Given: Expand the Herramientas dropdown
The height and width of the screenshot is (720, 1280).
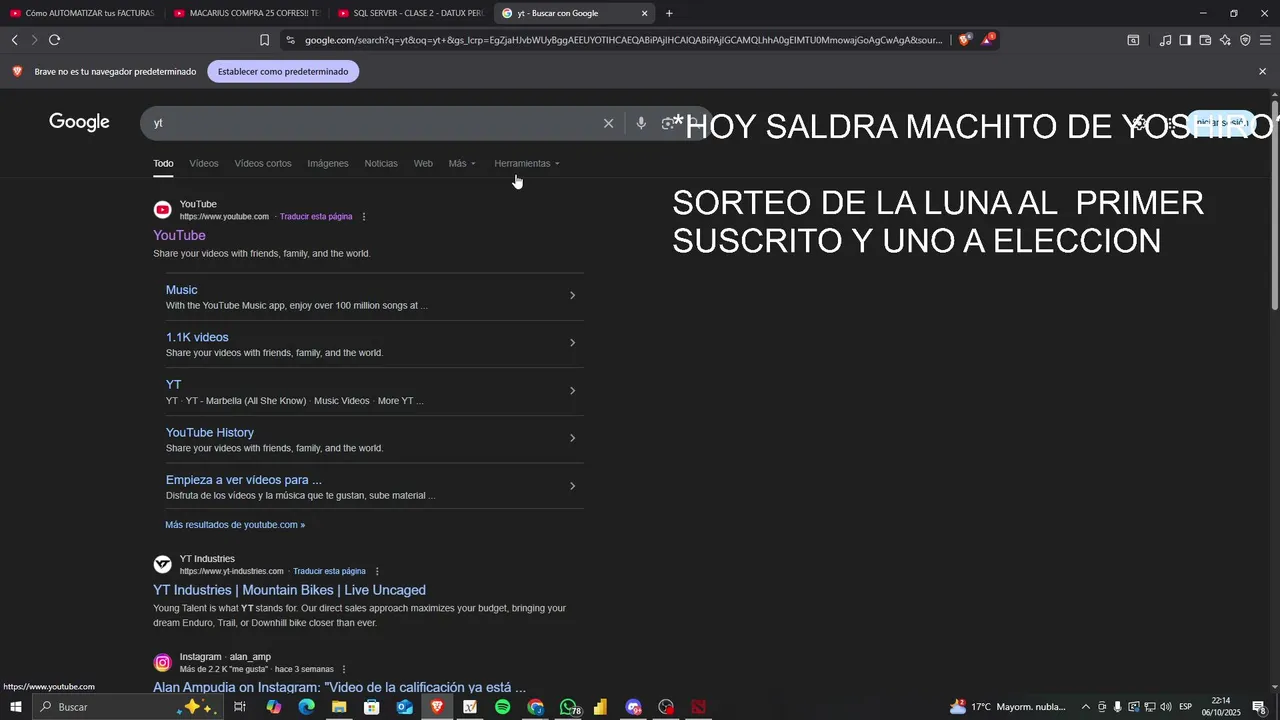Looking at the screenshot, I should click(527, 163).
